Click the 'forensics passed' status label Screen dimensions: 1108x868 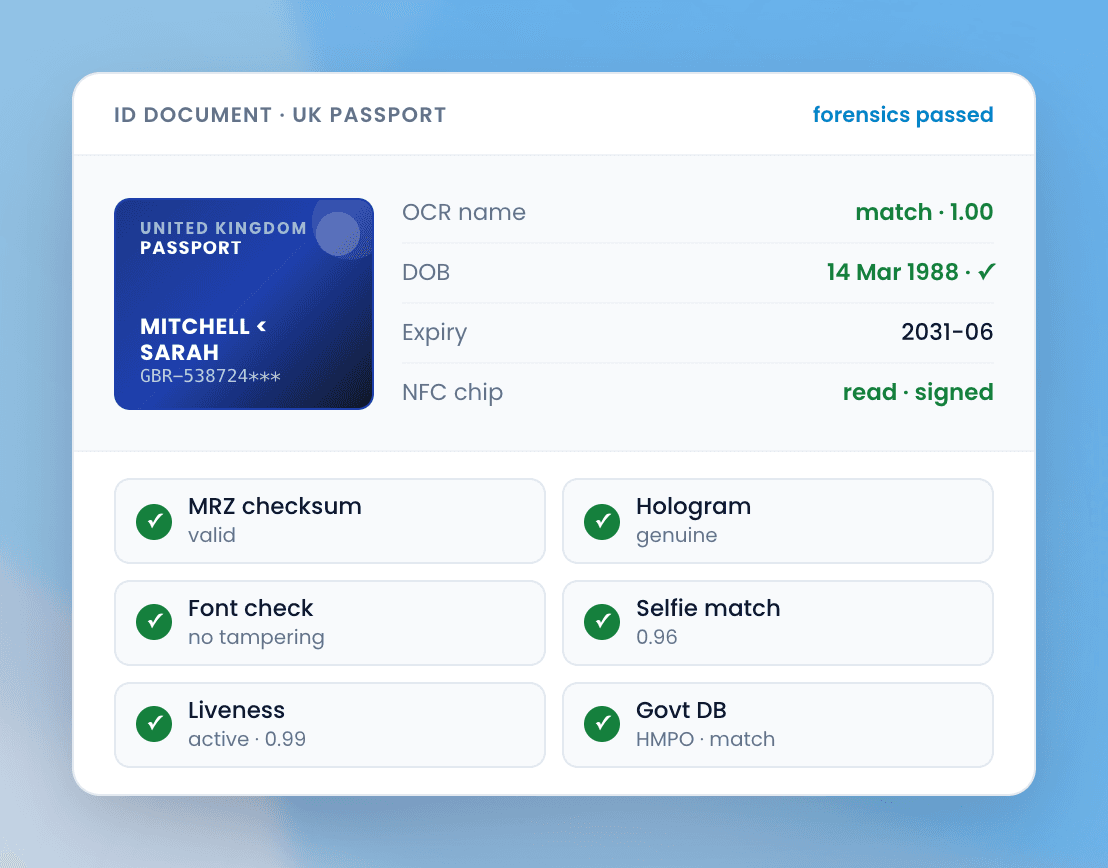pos(903,115)
